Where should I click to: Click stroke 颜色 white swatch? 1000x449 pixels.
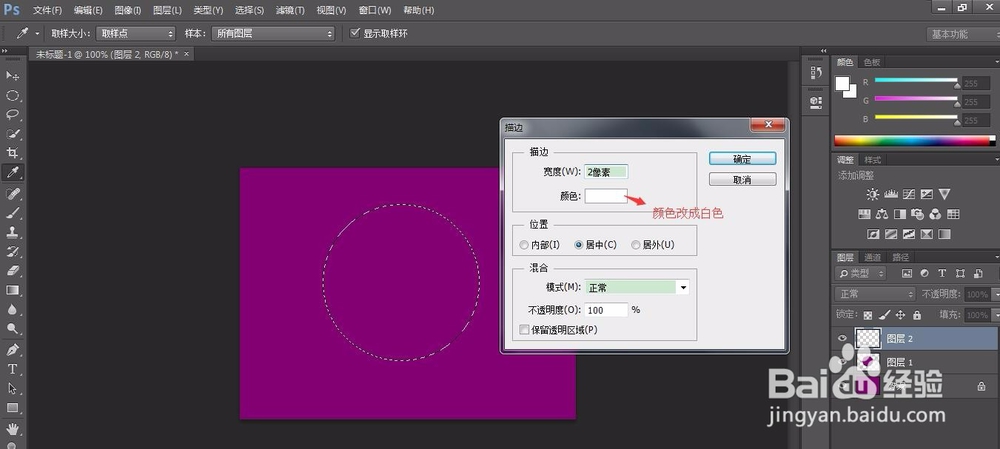click(607, 196)
